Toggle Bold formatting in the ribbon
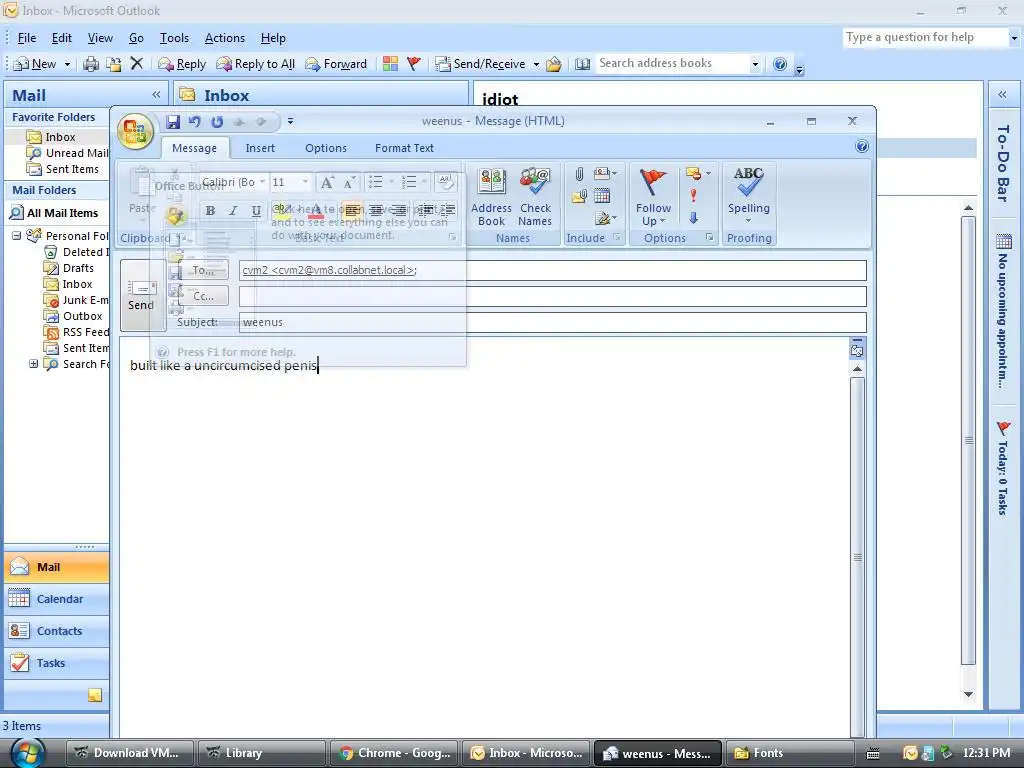Viewport: 1024px width, 768px height. click(x=210, y=210)
